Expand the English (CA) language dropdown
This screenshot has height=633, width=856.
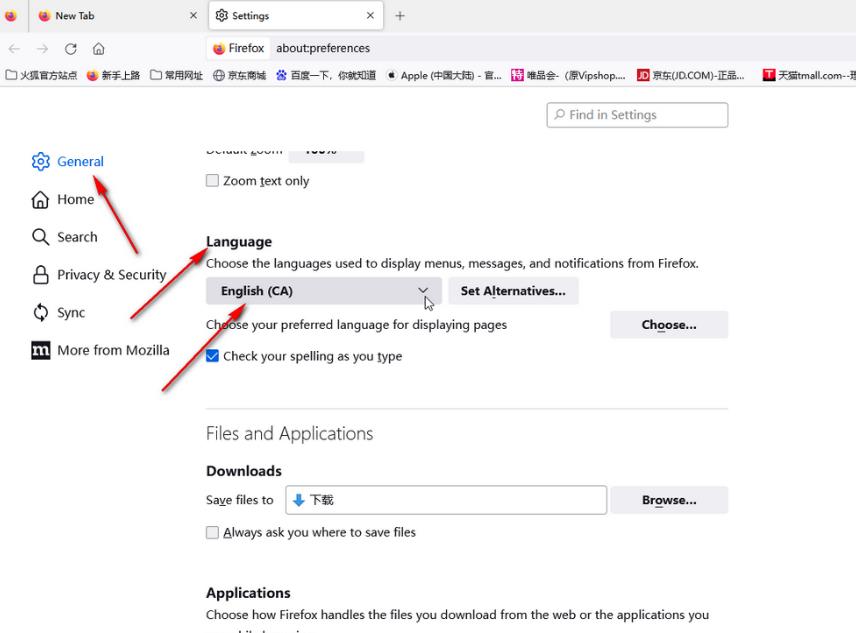tap(324, 291)
